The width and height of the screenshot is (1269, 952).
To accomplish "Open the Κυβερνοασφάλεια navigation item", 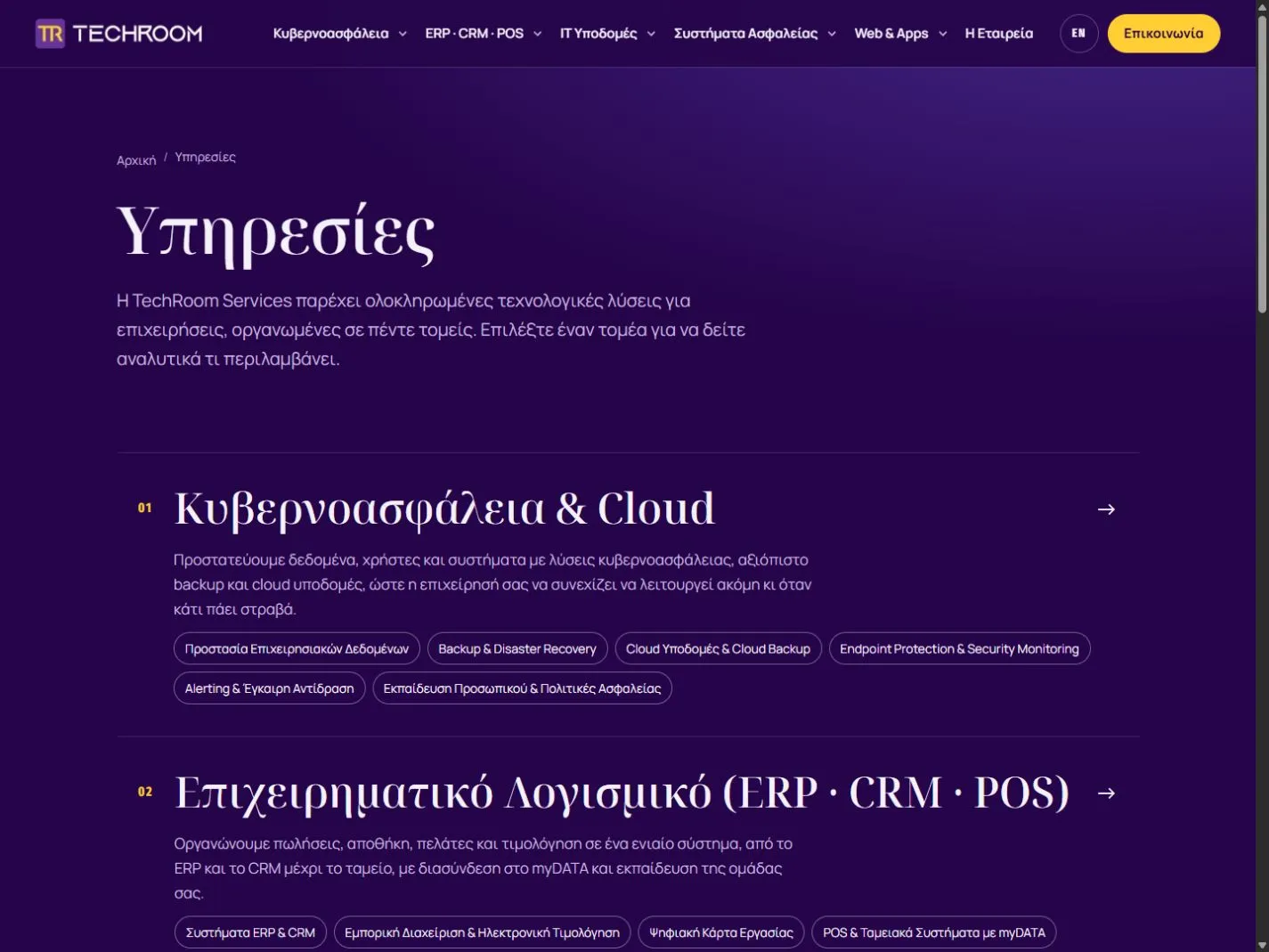I will pos(330,34).
